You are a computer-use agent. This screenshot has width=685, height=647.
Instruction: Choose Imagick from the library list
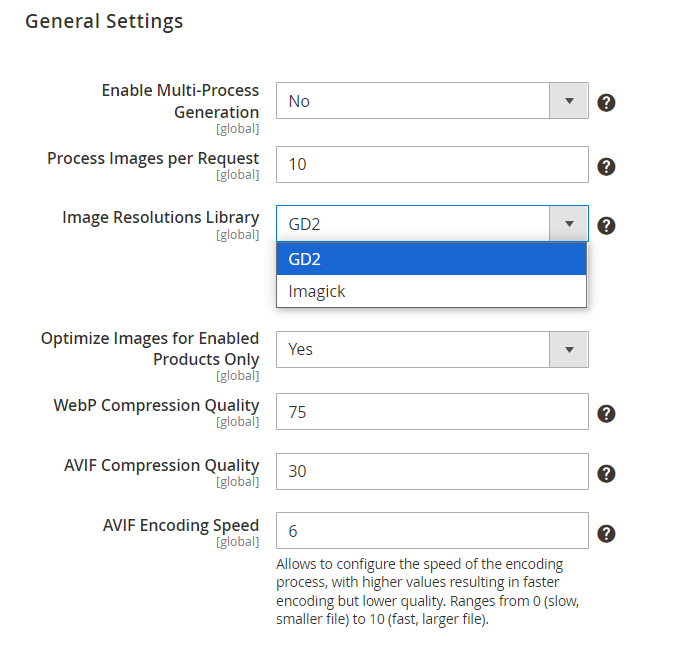tap(431, 291)
